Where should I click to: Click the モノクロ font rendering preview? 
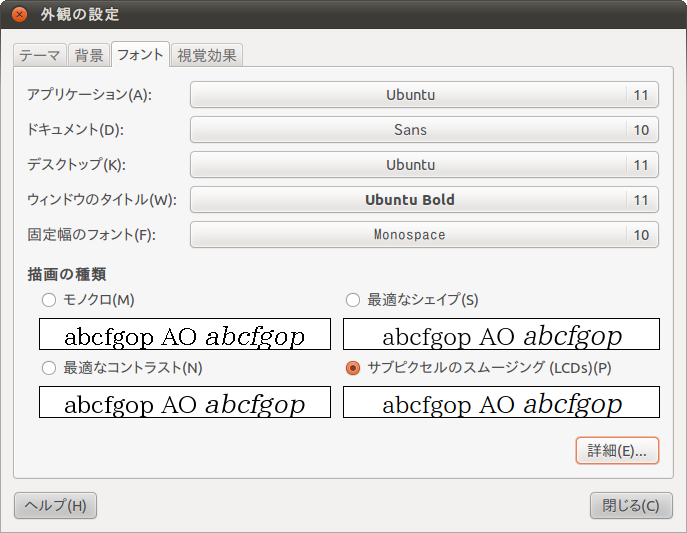coord(185,334)
